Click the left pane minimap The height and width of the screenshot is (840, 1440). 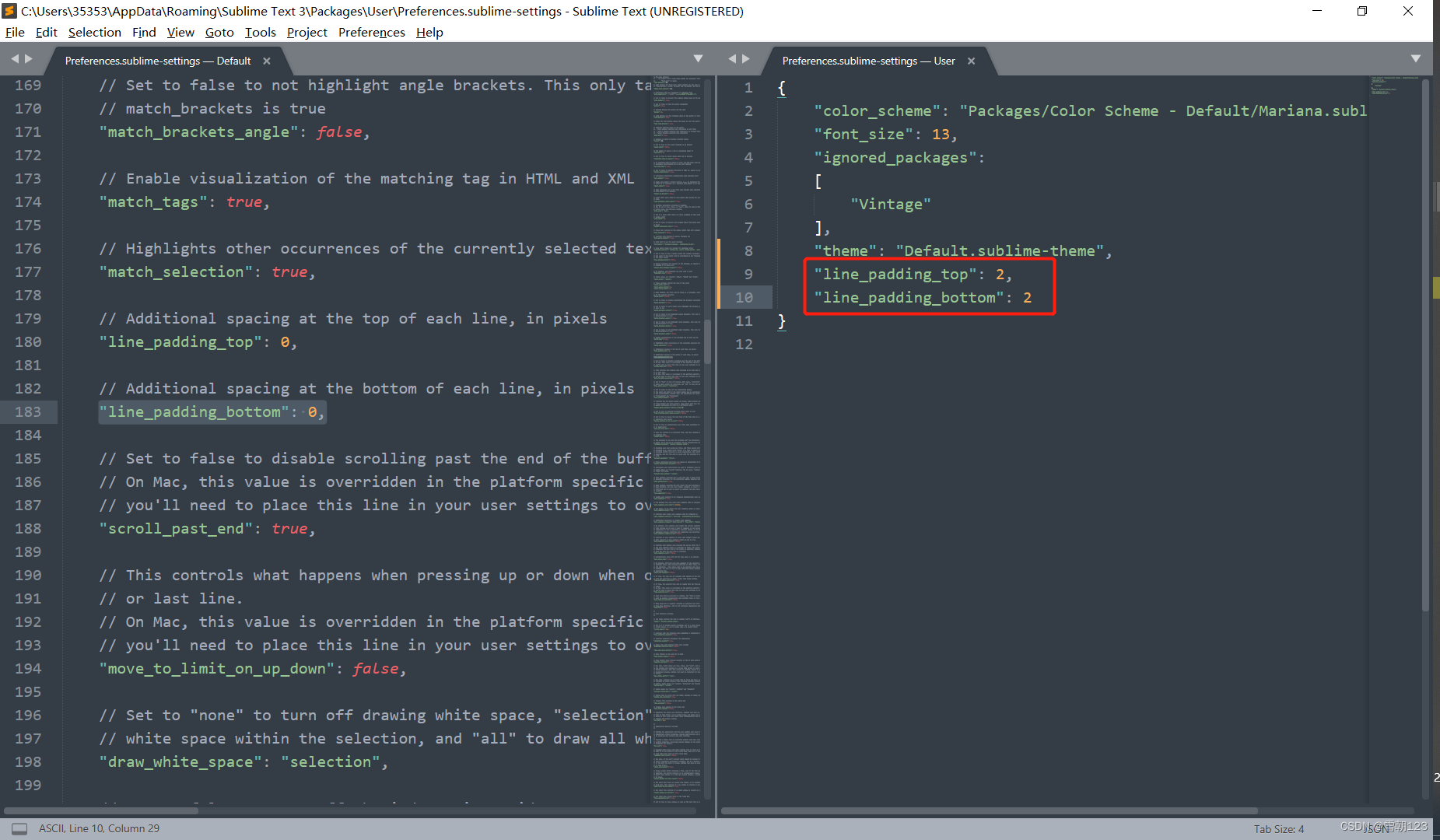pos(677,438)
